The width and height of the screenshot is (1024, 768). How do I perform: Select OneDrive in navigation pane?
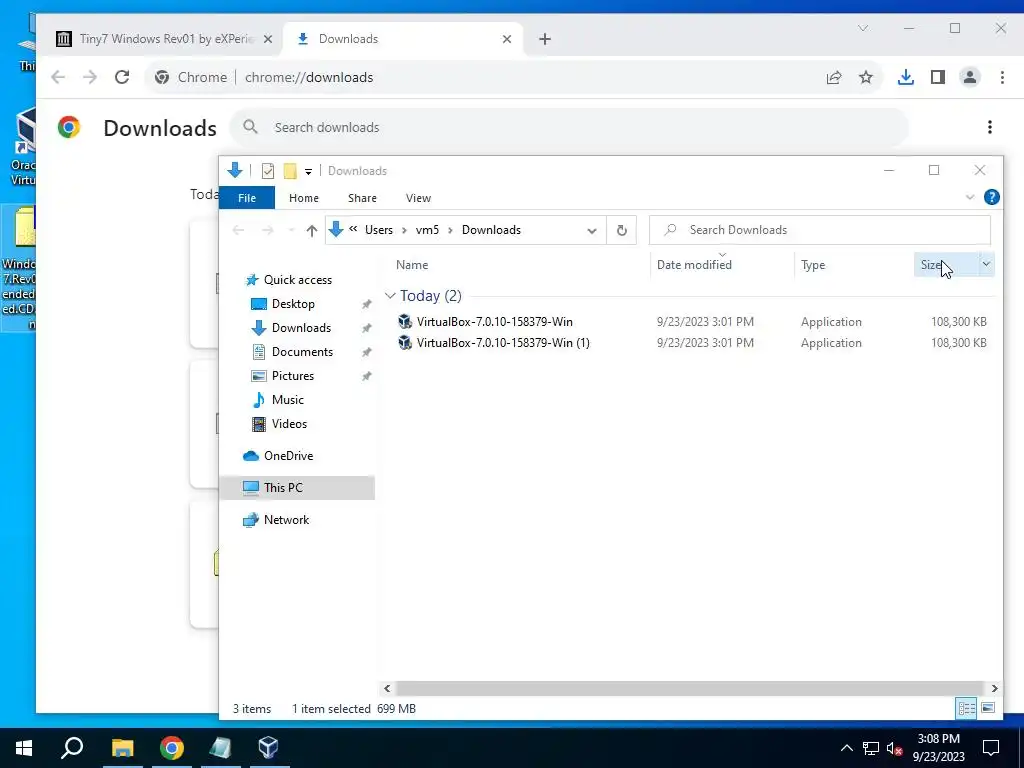point(288,456)
